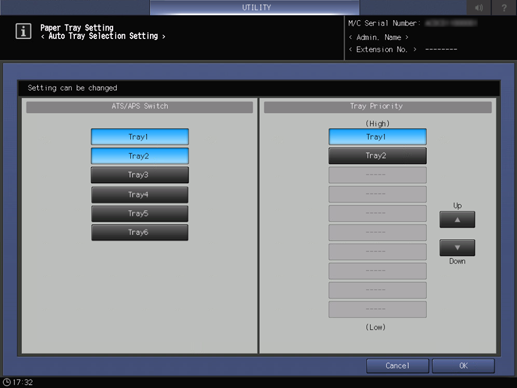517x388 pixels.
Task: Toggle Tray1 in ATS/APS Switch
Action: tap(140, 137)
